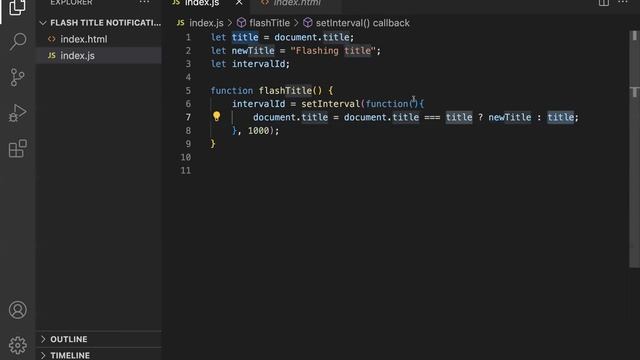Screen dimensions: 640x360
Task: Click the lightbulb code action icon
Action: pos(216,117)
